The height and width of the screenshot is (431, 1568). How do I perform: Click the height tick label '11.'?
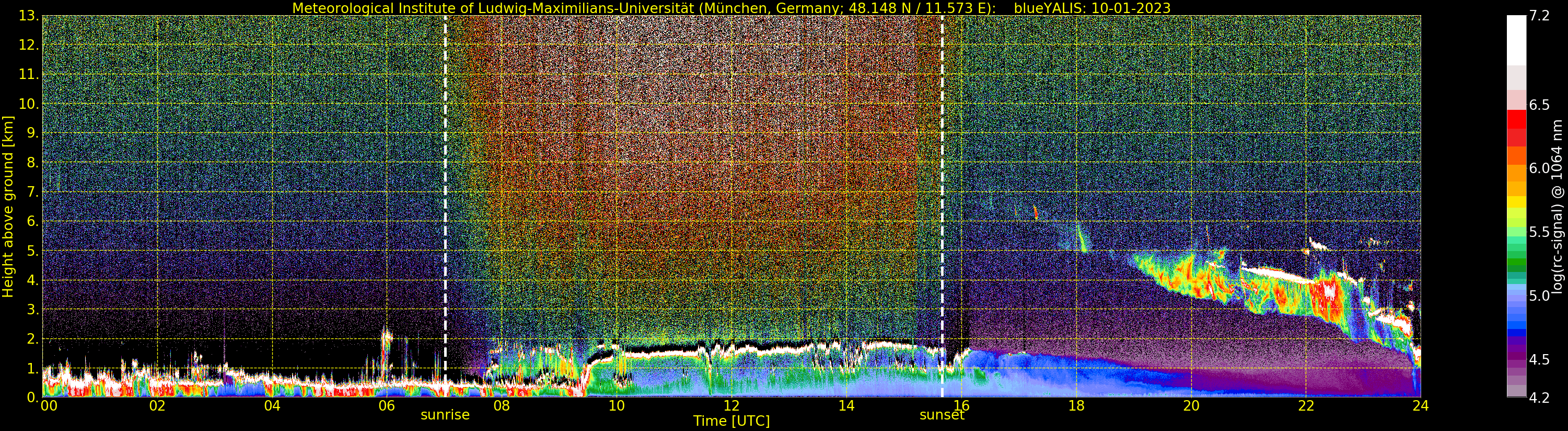(x=29, y=74)
